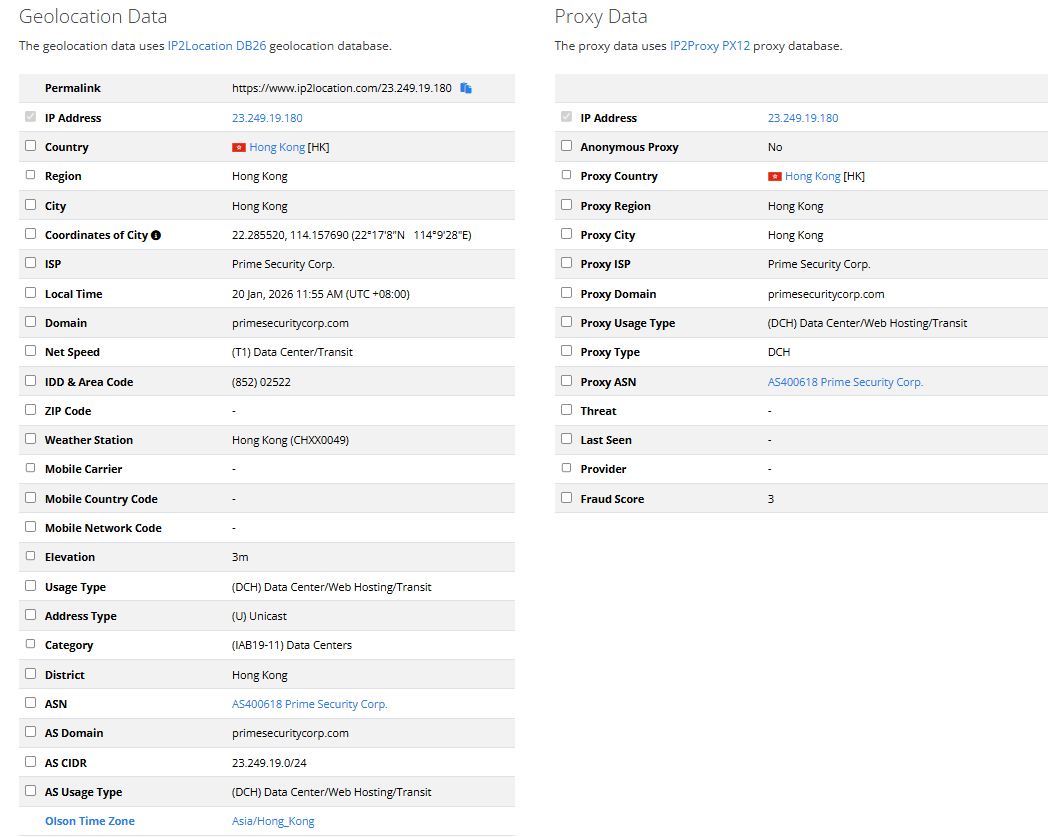This screenshot has width=1048, height=837.
Task: Click AS400618 Prime Security Corp. in ASN row
Action: tap(309, 704)
